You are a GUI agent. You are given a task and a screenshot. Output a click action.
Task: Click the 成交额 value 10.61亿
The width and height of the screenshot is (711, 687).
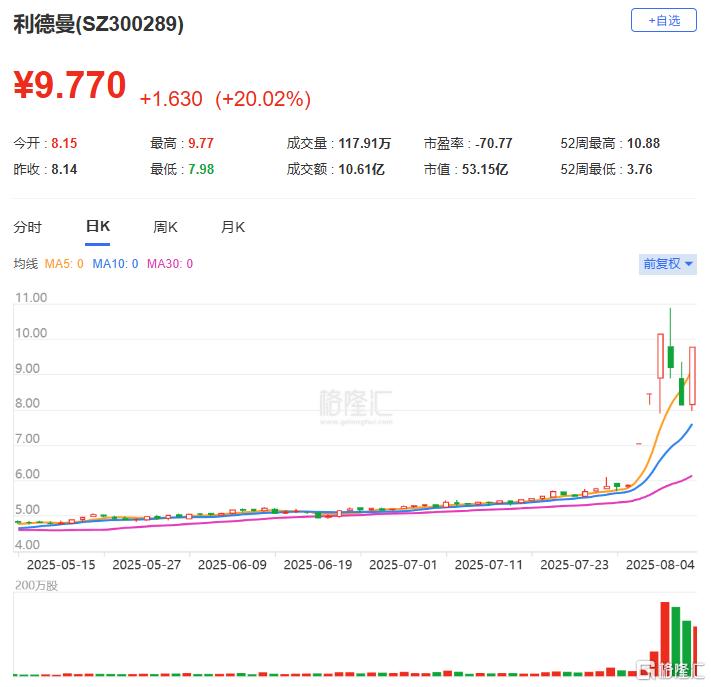click(361, 170)
